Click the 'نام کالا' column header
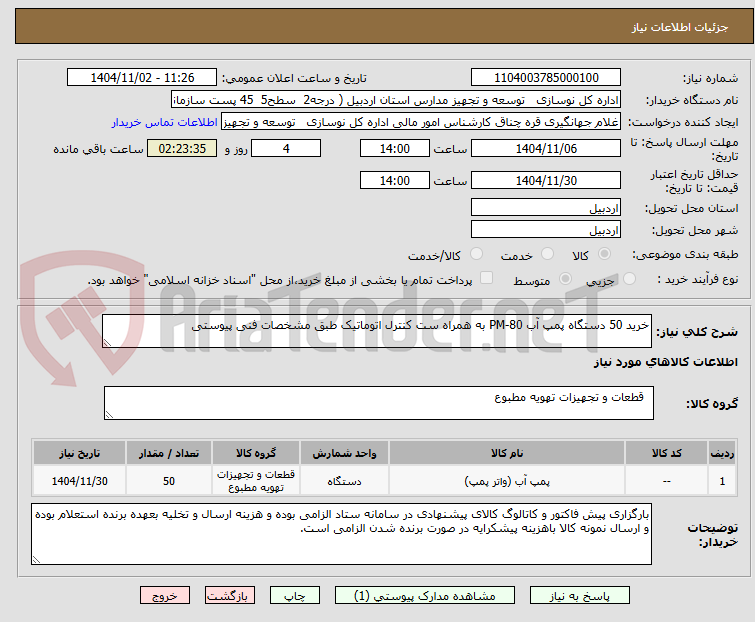755x622 pixels. (x=507, y=453)
